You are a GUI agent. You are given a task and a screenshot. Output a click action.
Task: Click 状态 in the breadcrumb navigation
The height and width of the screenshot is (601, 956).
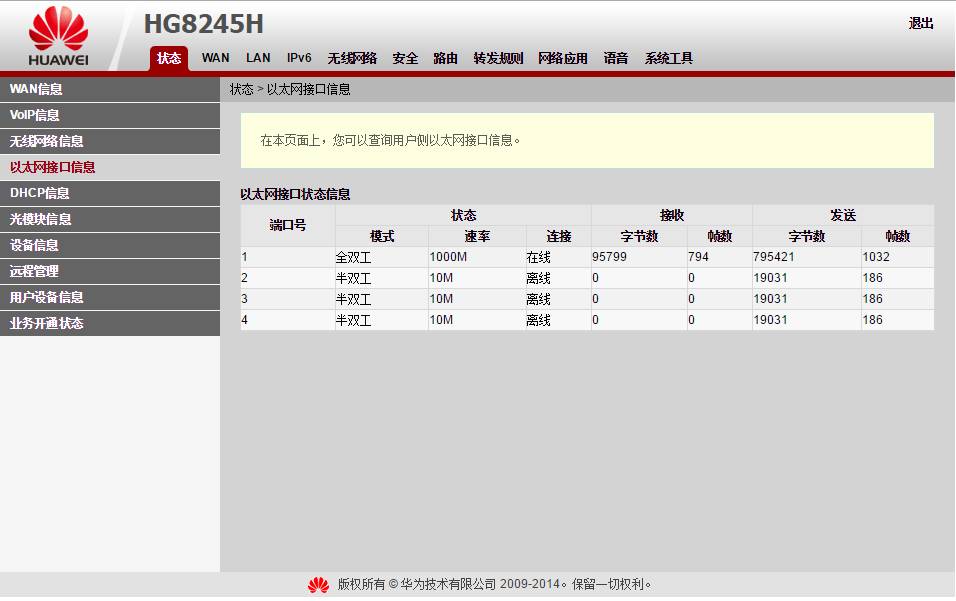(240, 87)
